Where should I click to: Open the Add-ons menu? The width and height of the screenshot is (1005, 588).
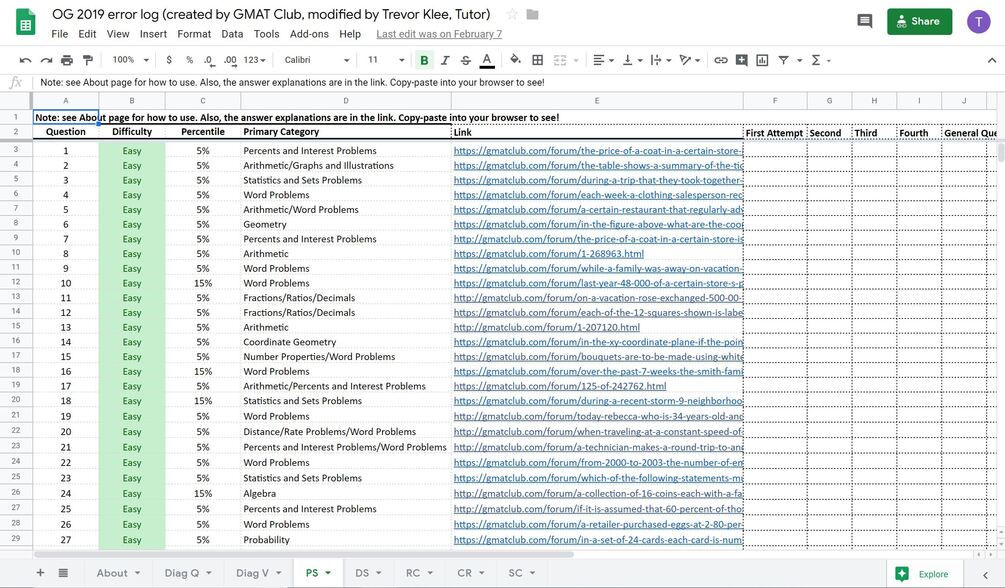coord(310,34)
